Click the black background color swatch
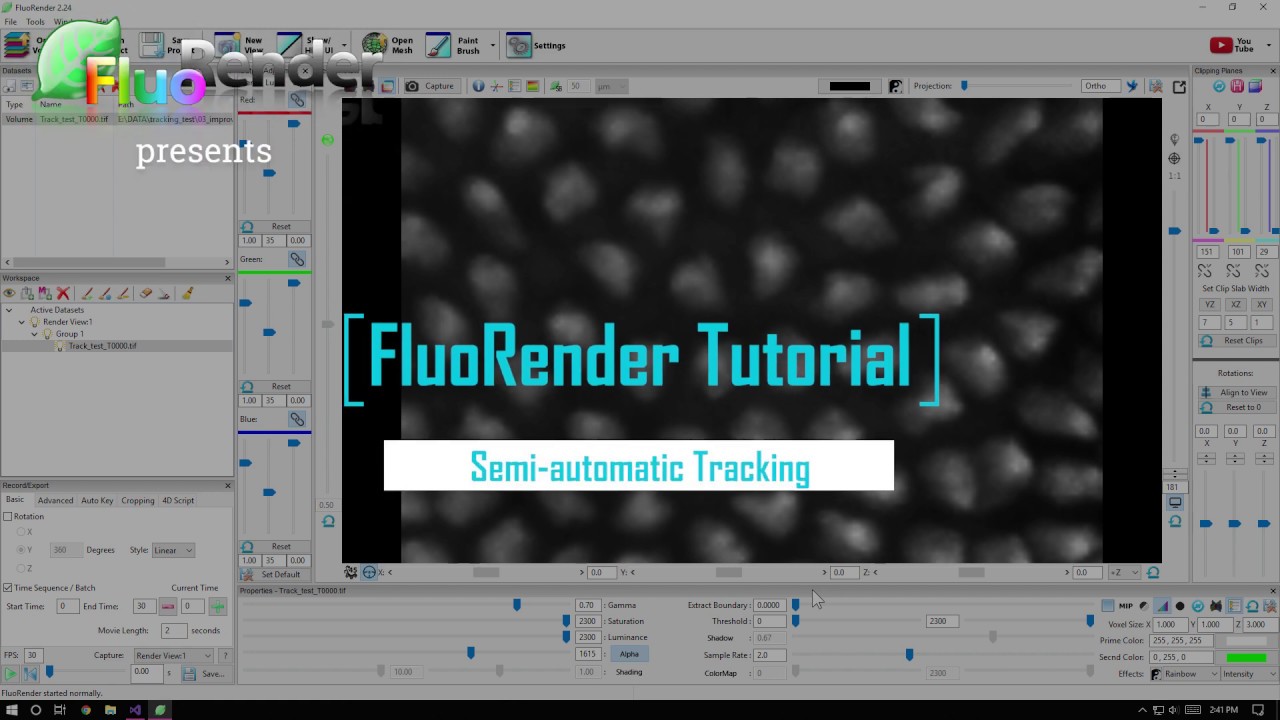 [x=850, y=86]
